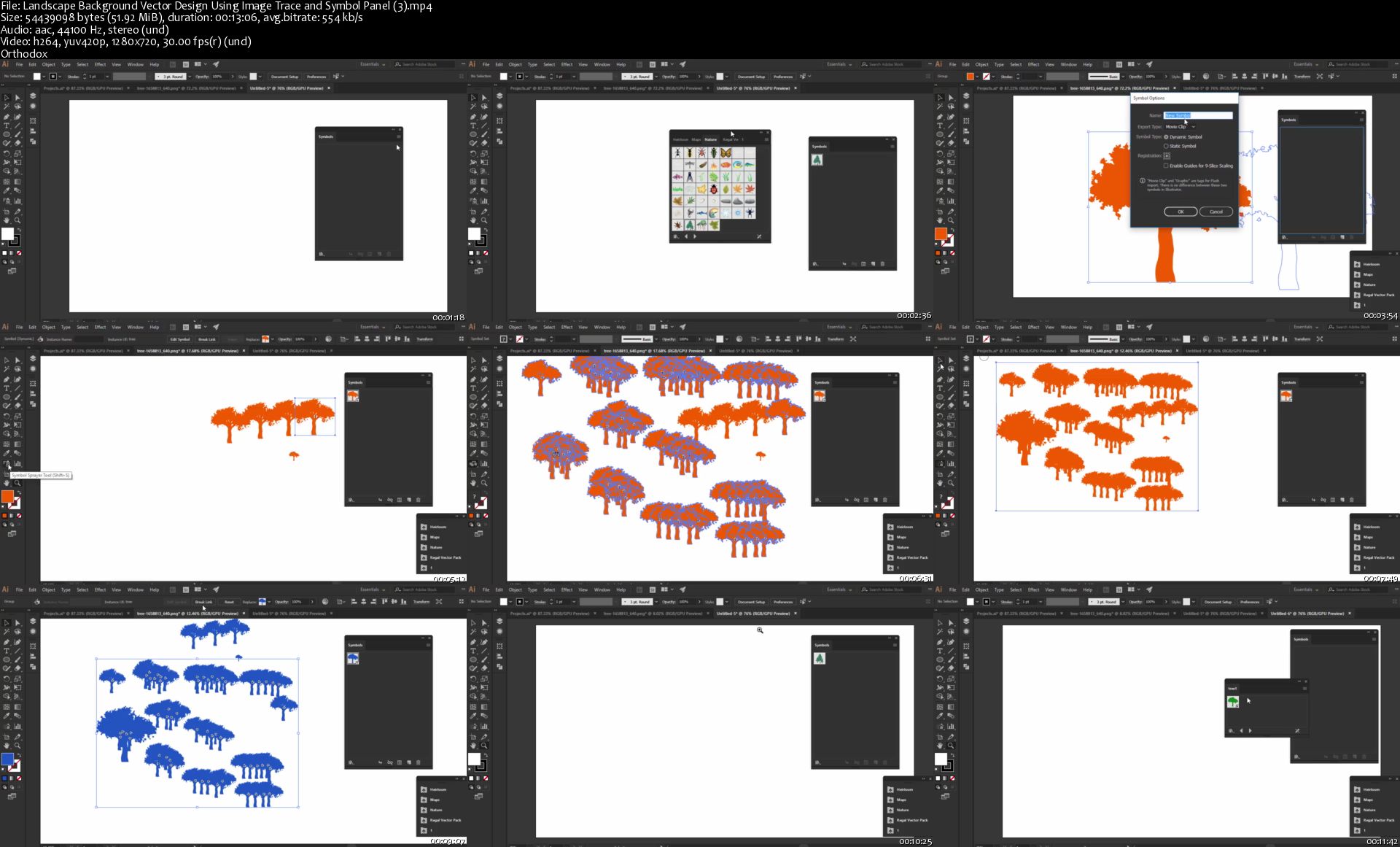Select the Static Symbol radio button
Viewport: 1400px width, 847px height.
pyautogui.click(x=1166, y=146)
